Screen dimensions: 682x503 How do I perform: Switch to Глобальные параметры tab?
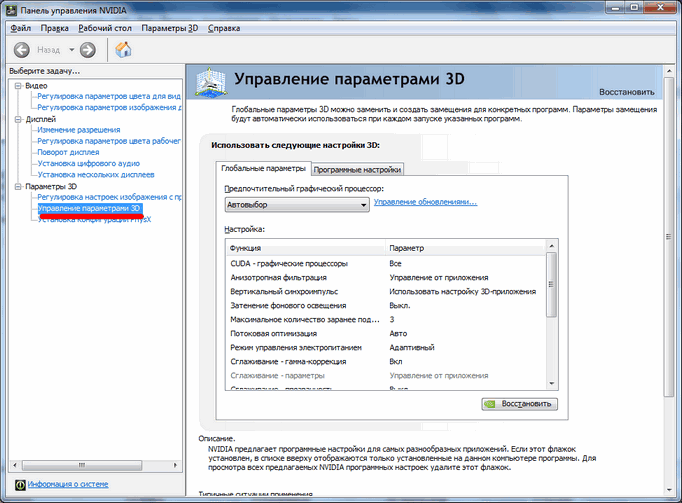pos(263,168)
